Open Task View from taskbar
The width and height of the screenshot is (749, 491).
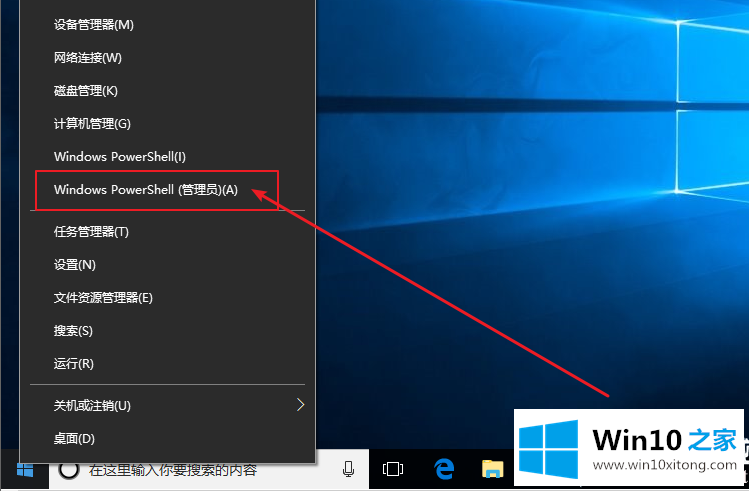coord(393,469)
